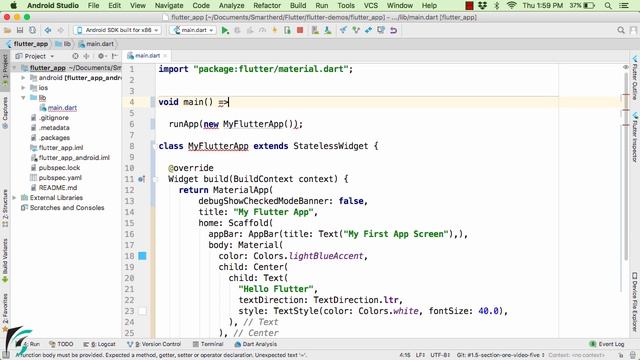Open the macOS Spotlight search icon

608,5
